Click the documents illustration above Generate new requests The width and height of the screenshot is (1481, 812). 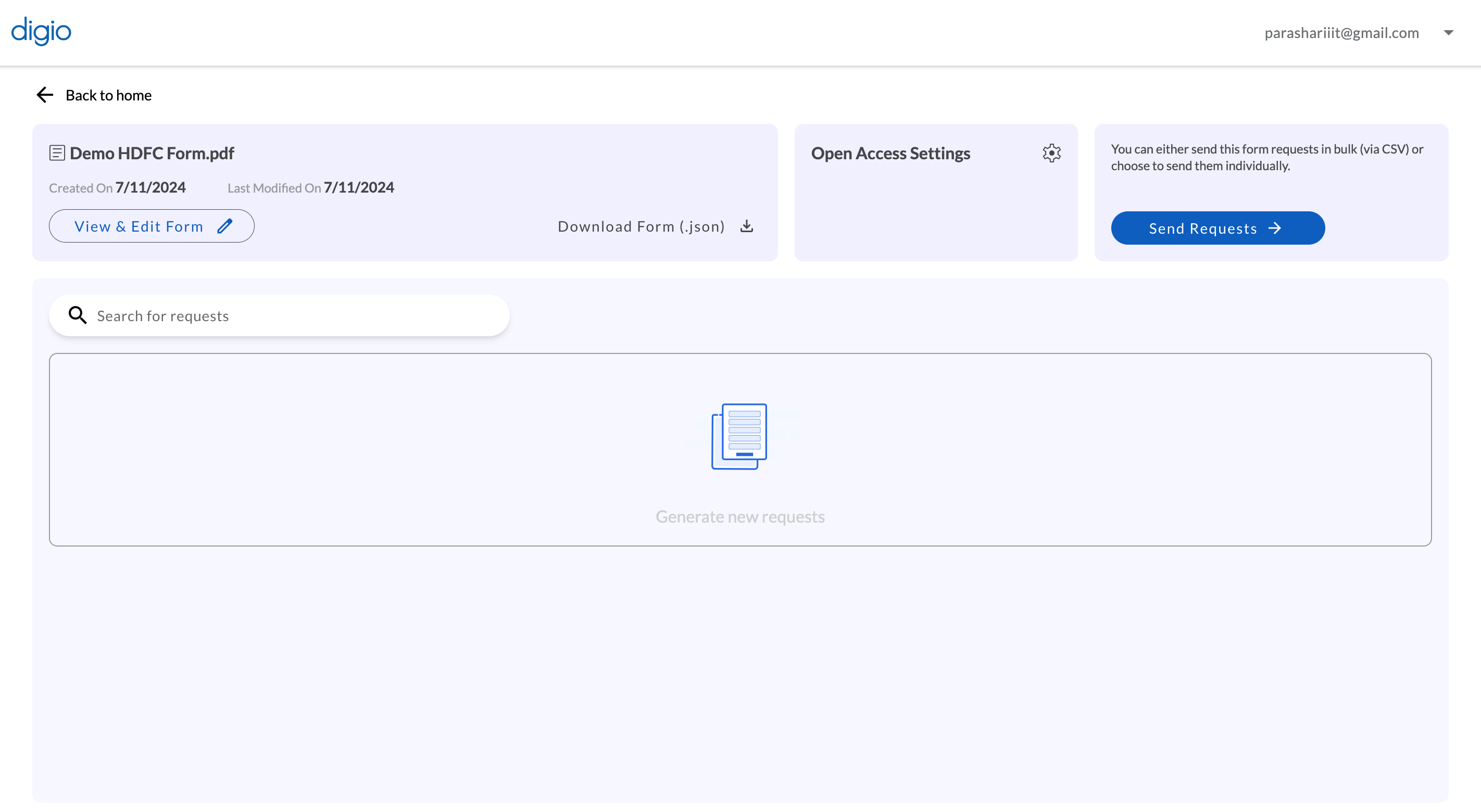click(740, 437)
